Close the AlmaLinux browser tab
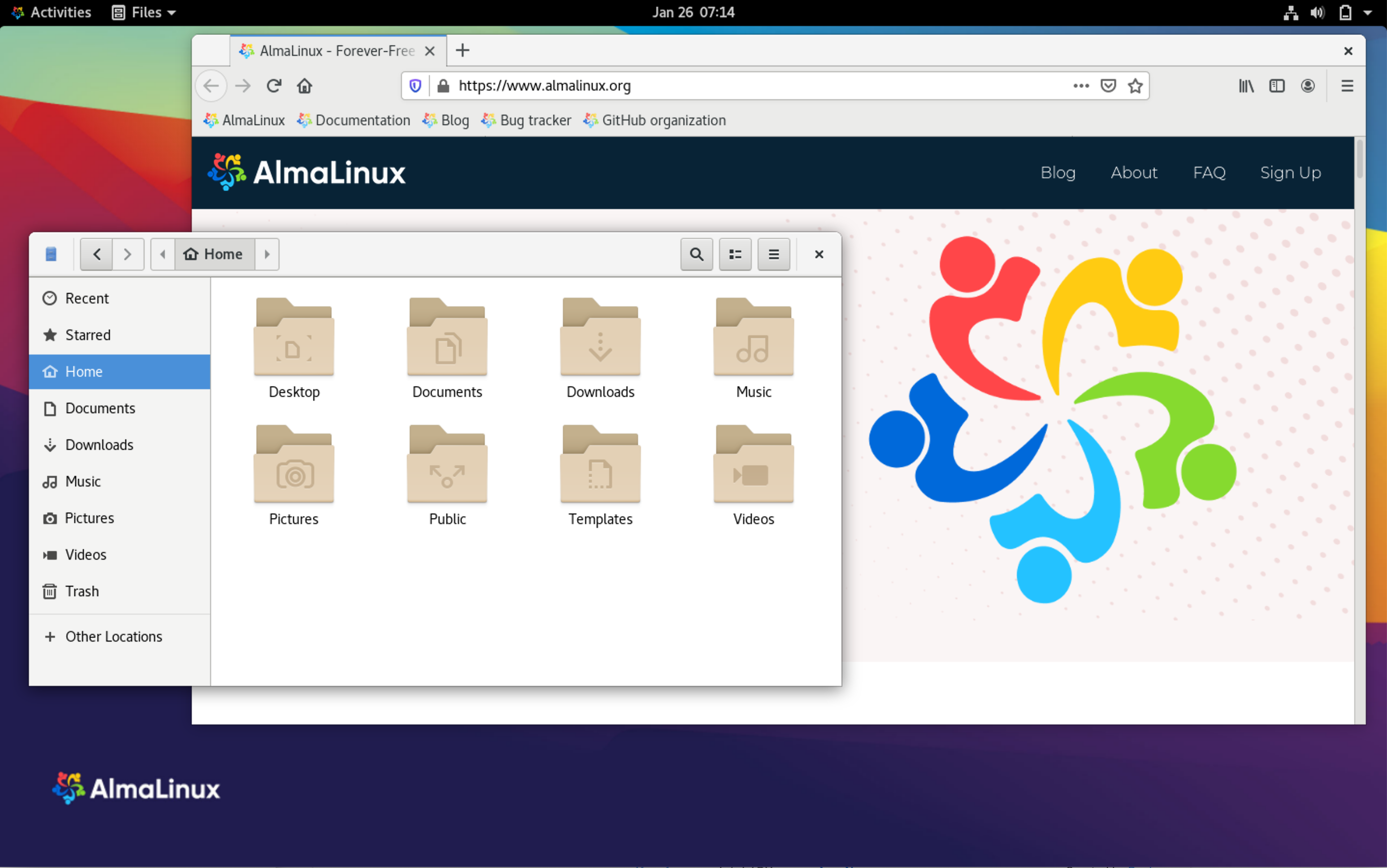 429,51
